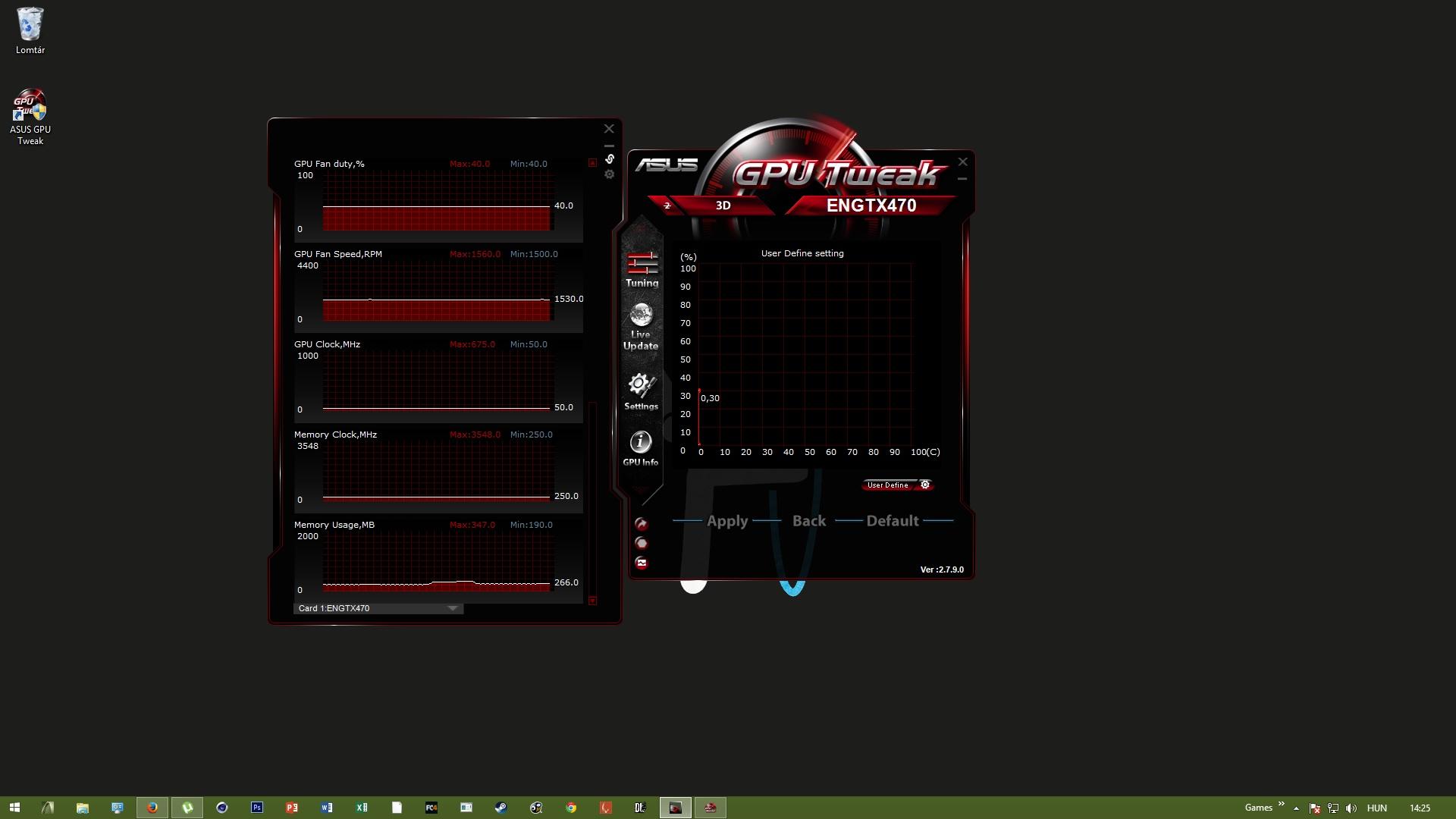Toggle the Monitor graph icon in the sidebar bottom
The height and width of the screenshot is (819, 1456).
(642, 563)
